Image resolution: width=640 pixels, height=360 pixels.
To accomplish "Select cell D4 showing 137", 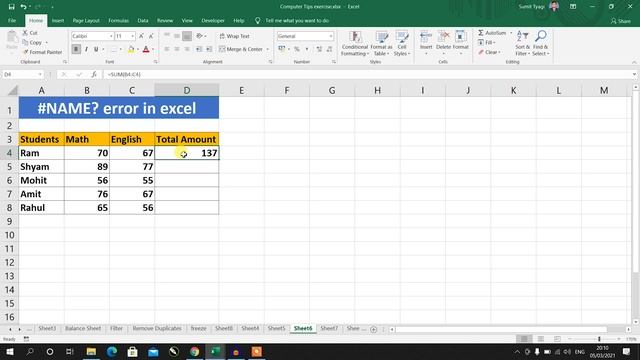I will (187, 153).
